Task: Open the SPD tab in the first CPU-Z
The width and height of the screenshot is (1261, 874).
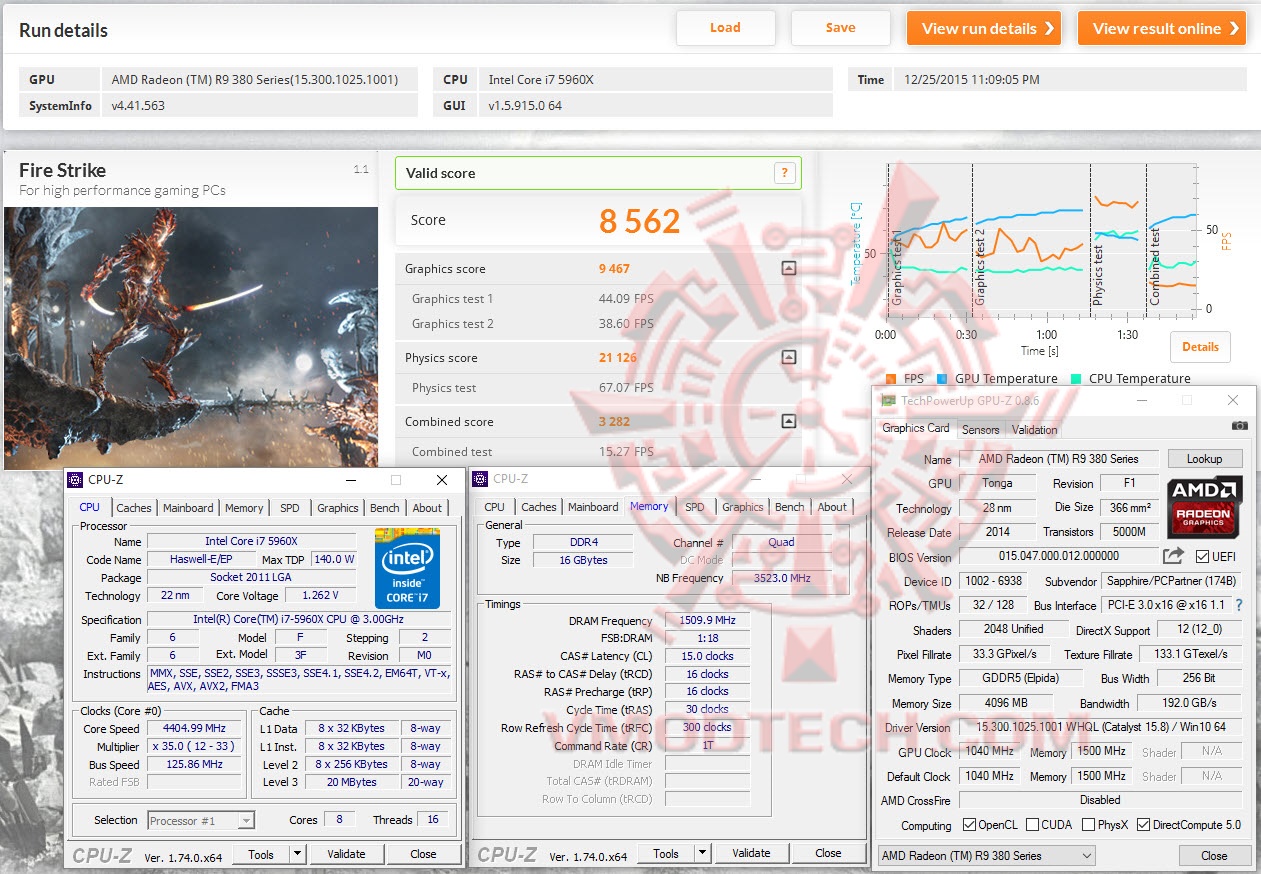Action: point(289,508)
